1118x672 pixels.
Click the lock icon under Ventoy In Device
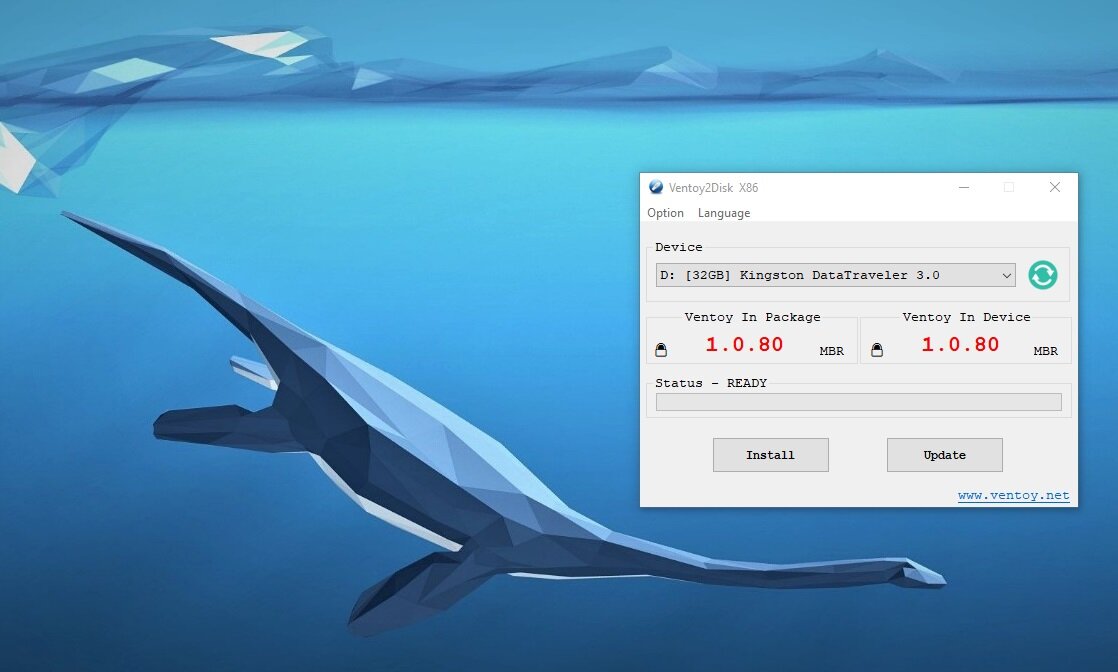pos(877,350)
